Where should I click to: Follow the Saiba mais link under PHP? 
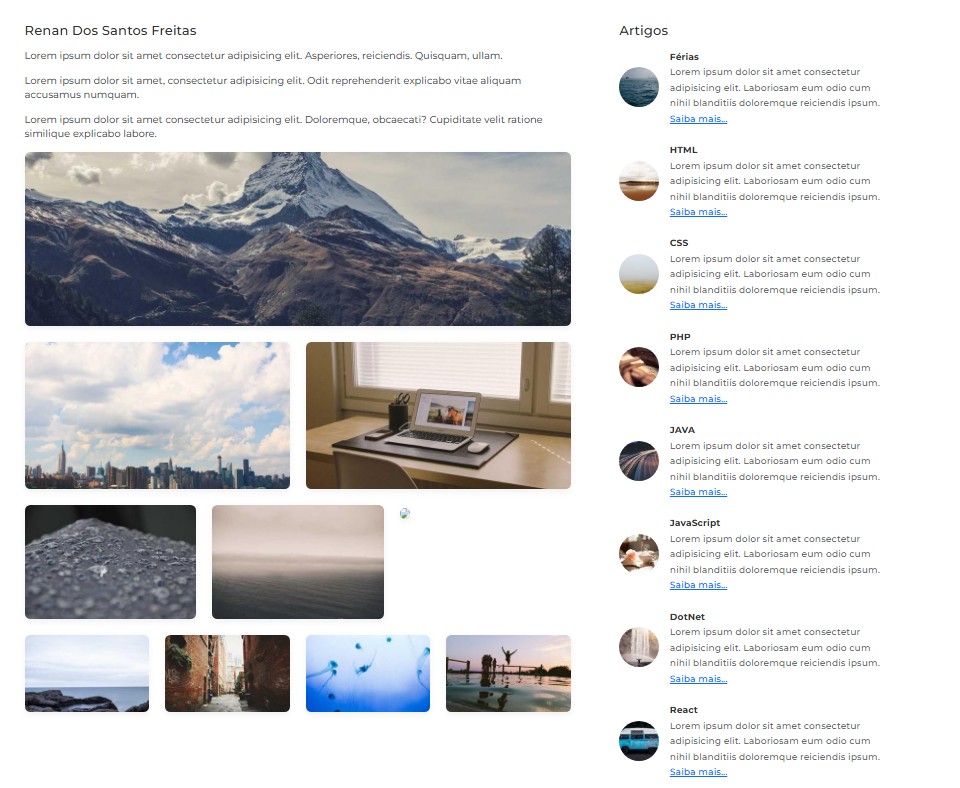point(698,399)
